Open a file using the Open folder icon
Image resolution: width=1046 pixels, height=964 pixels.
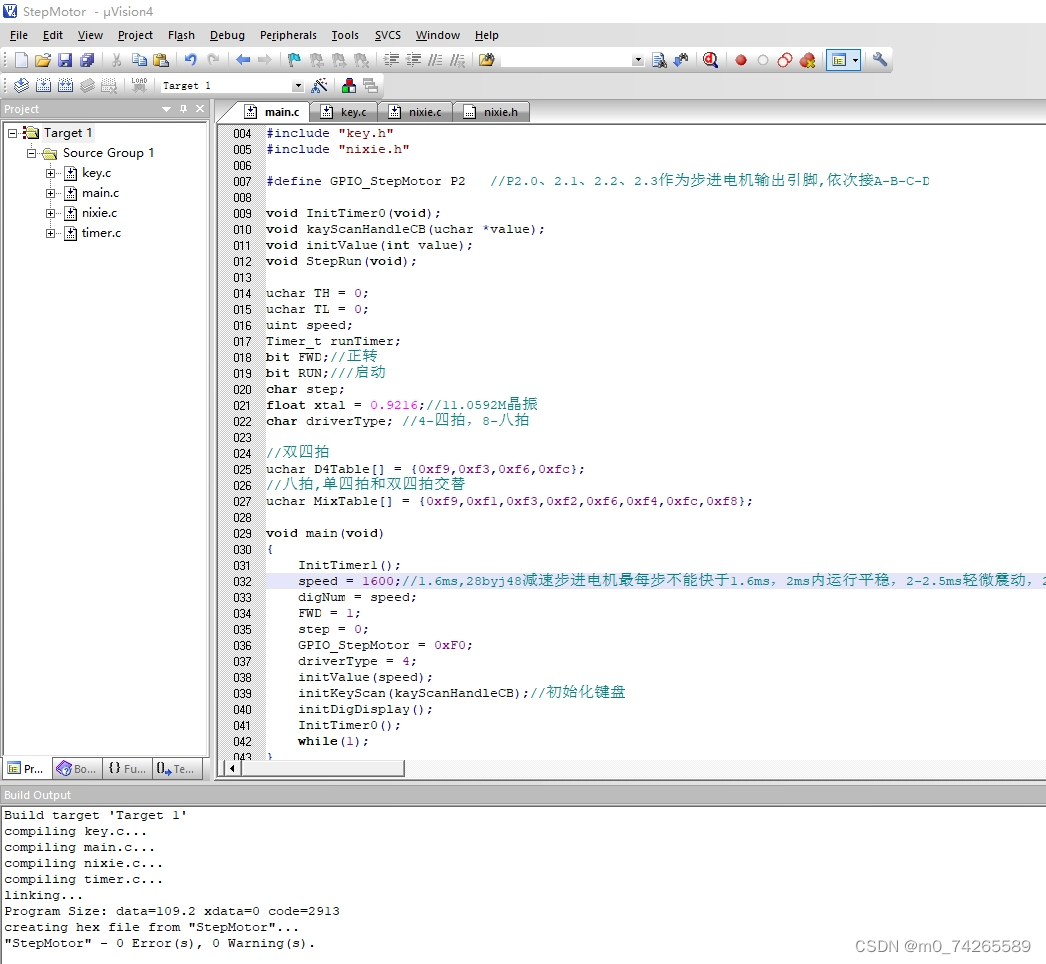(43, 60)
